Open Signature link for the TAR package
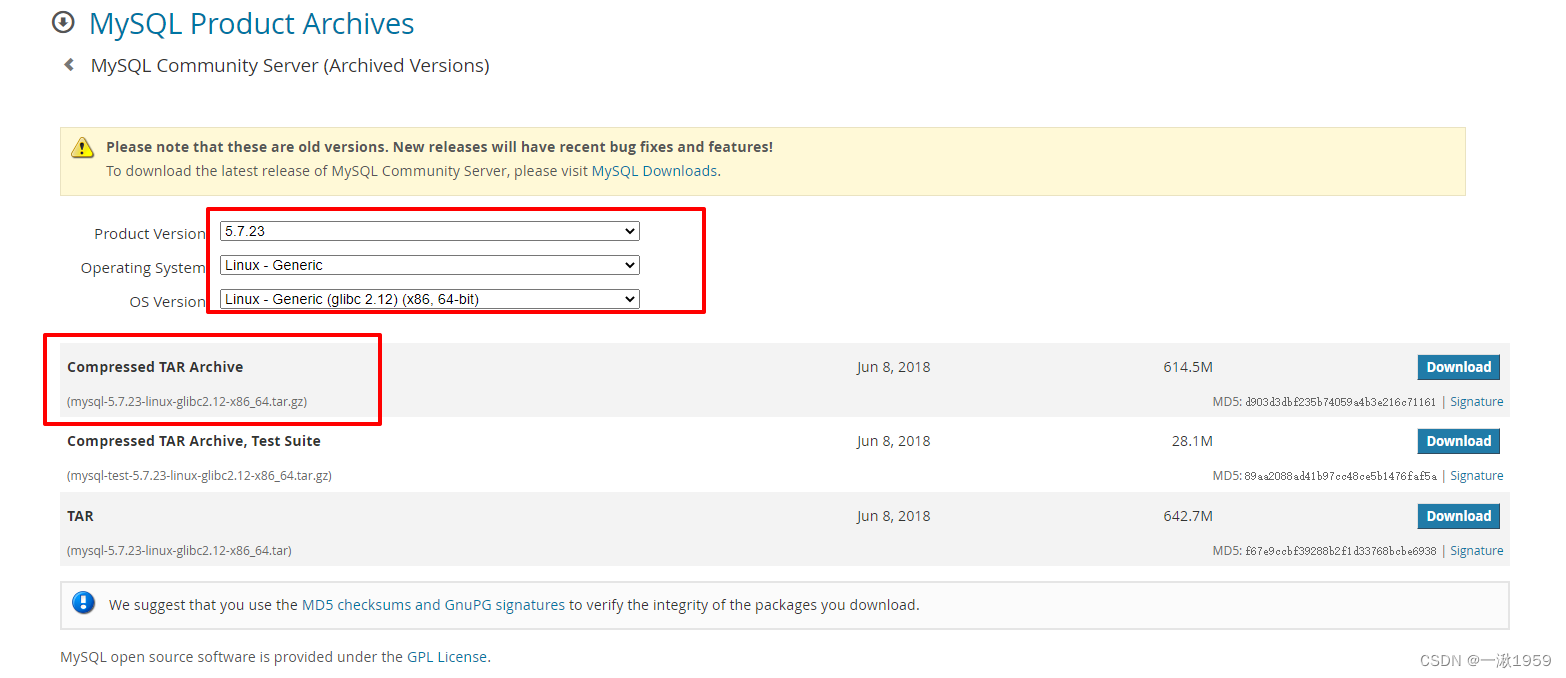 1476,551
